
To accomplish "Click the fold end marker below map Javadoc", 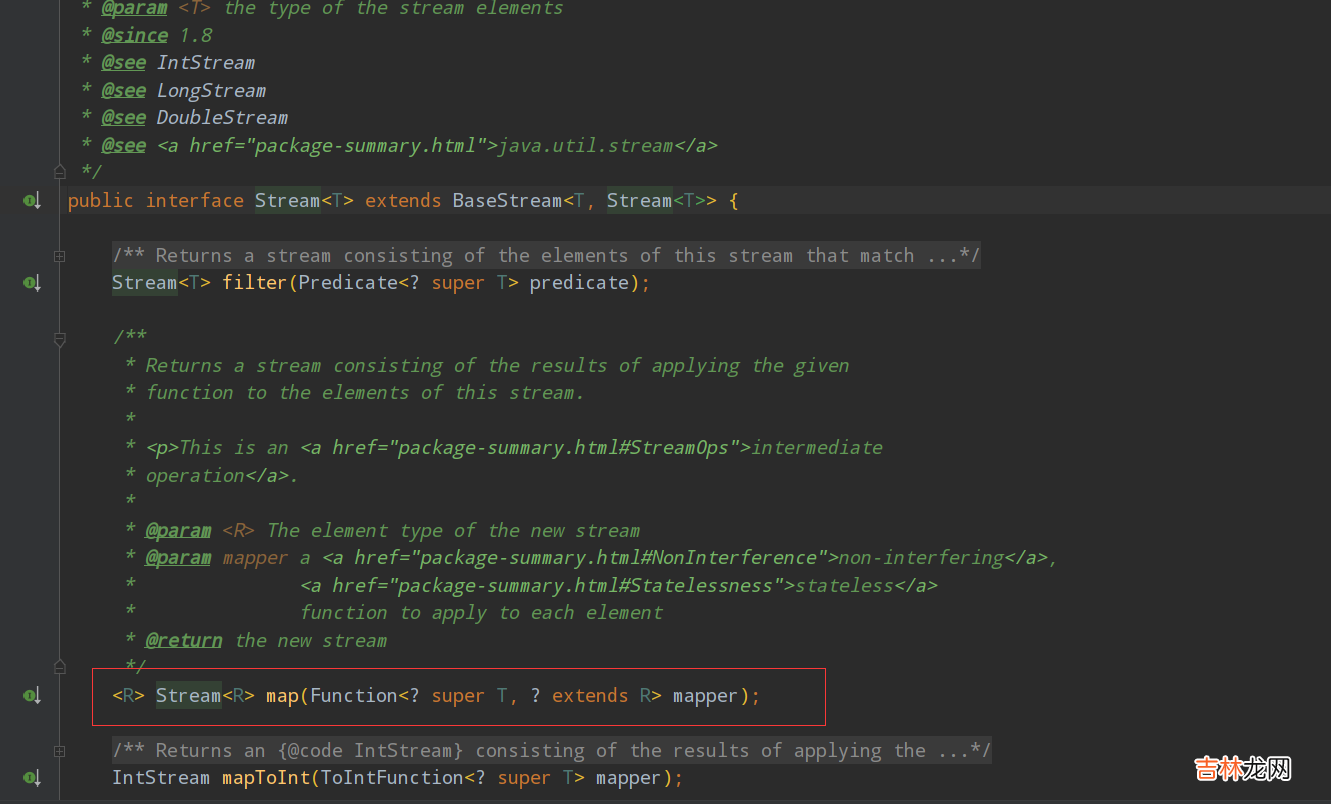I will point(60,666).
